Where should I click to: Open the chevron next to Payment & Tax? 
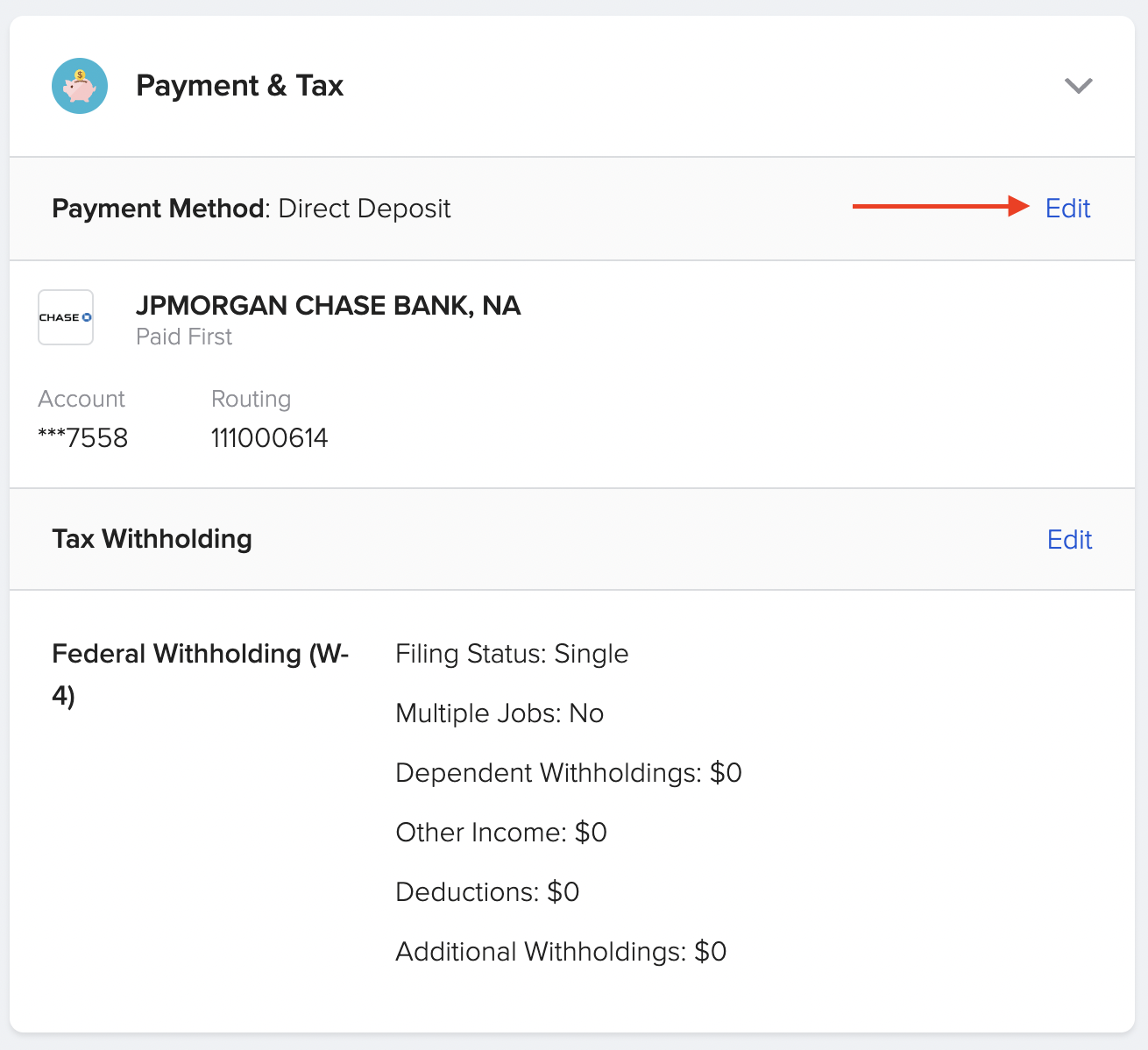coord(1080,86)
